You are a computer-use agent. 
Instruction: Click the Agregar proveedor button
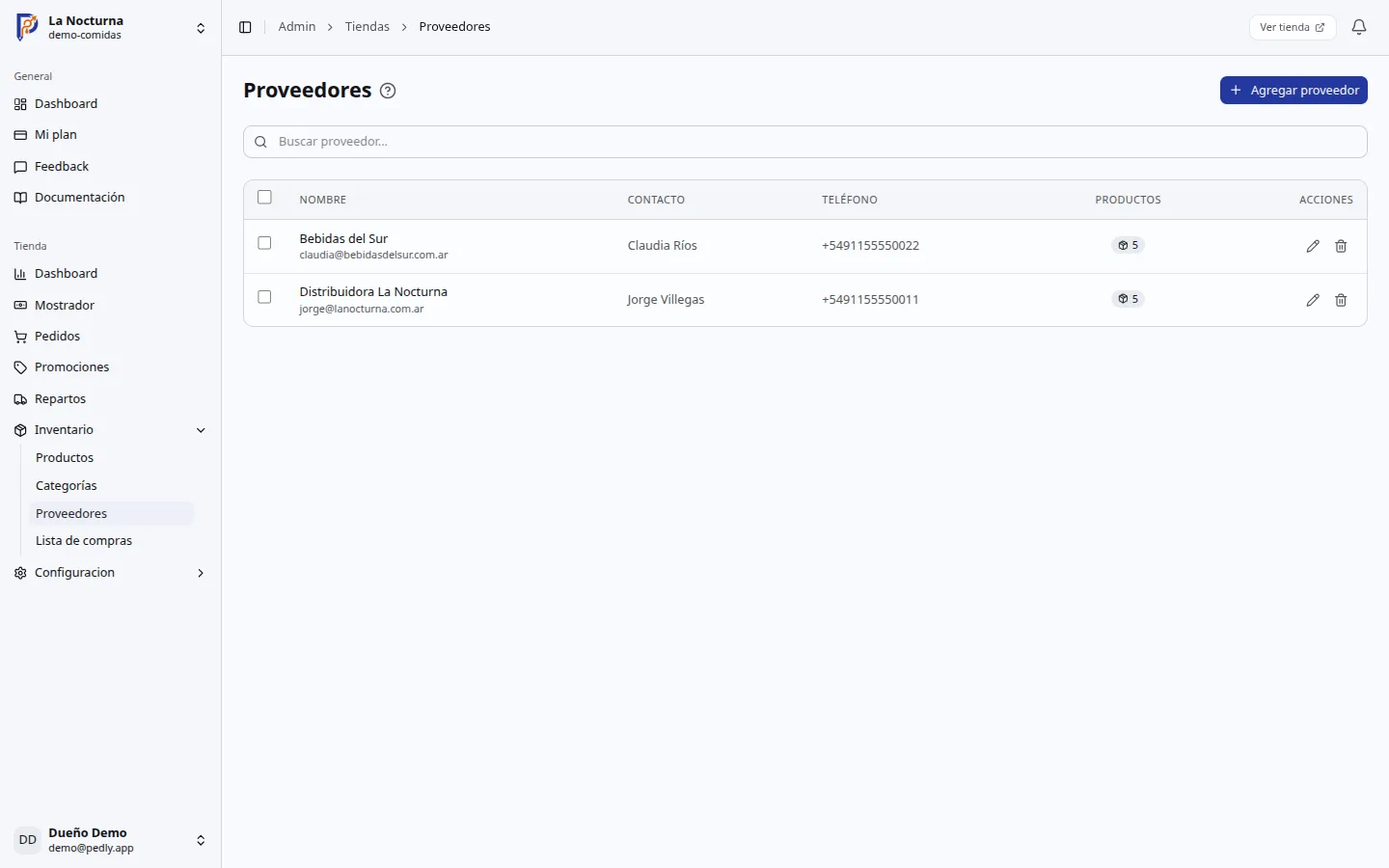[x=1294, y=90]
